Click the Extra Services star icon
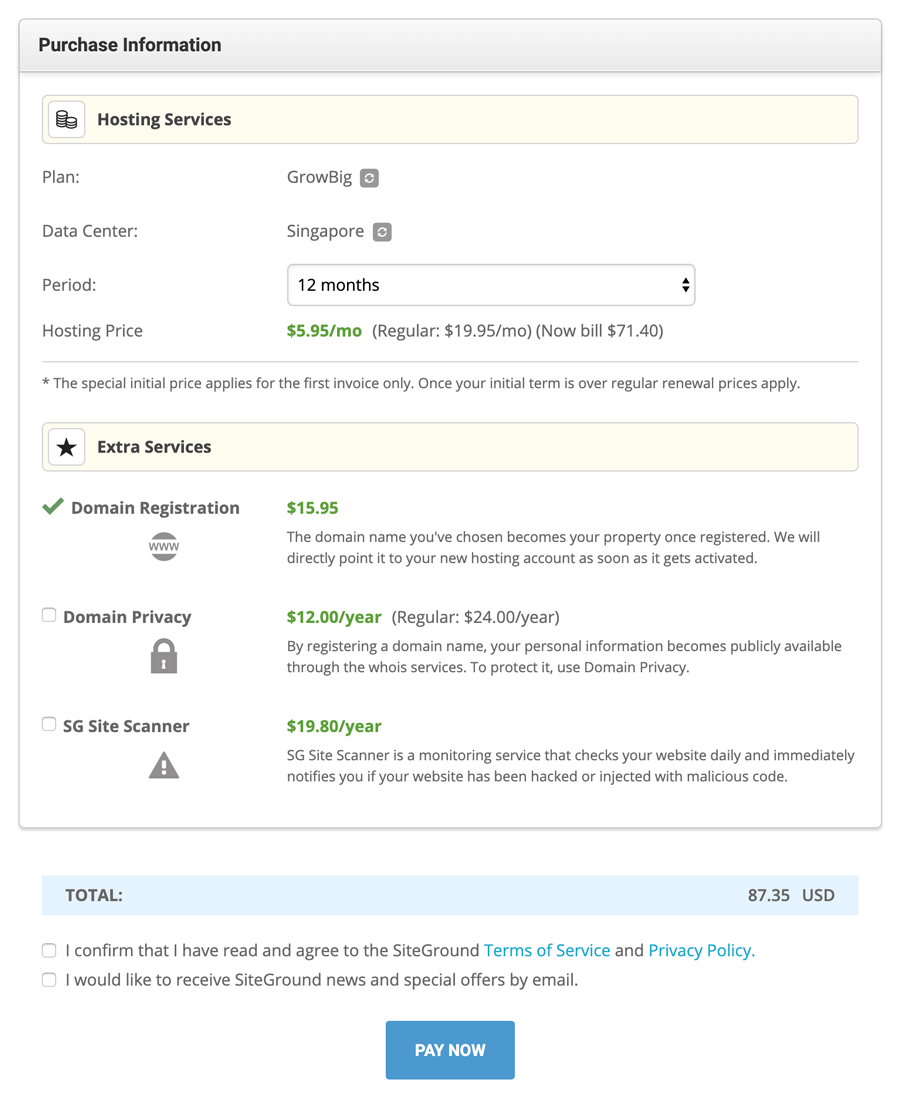Screen dimensions: 900x1098 (x=67, y=447)
